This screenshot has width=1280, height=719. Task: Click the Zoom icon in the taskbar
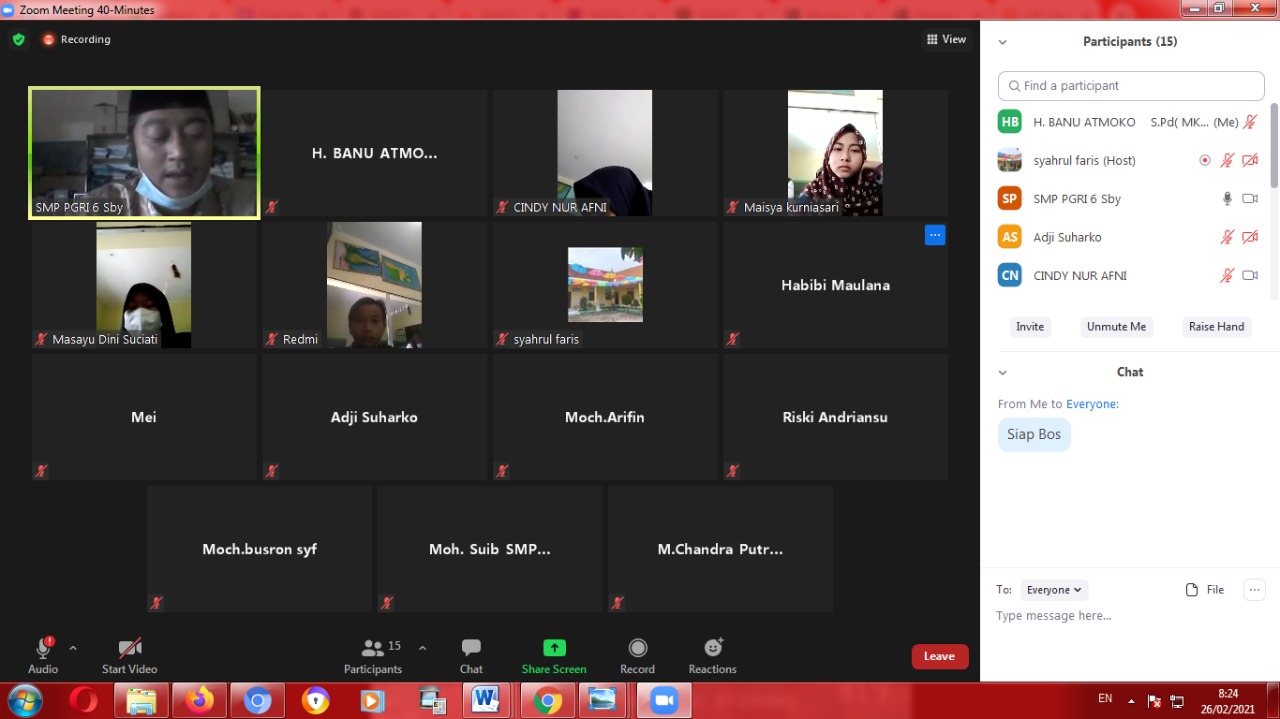coord(663,701)
